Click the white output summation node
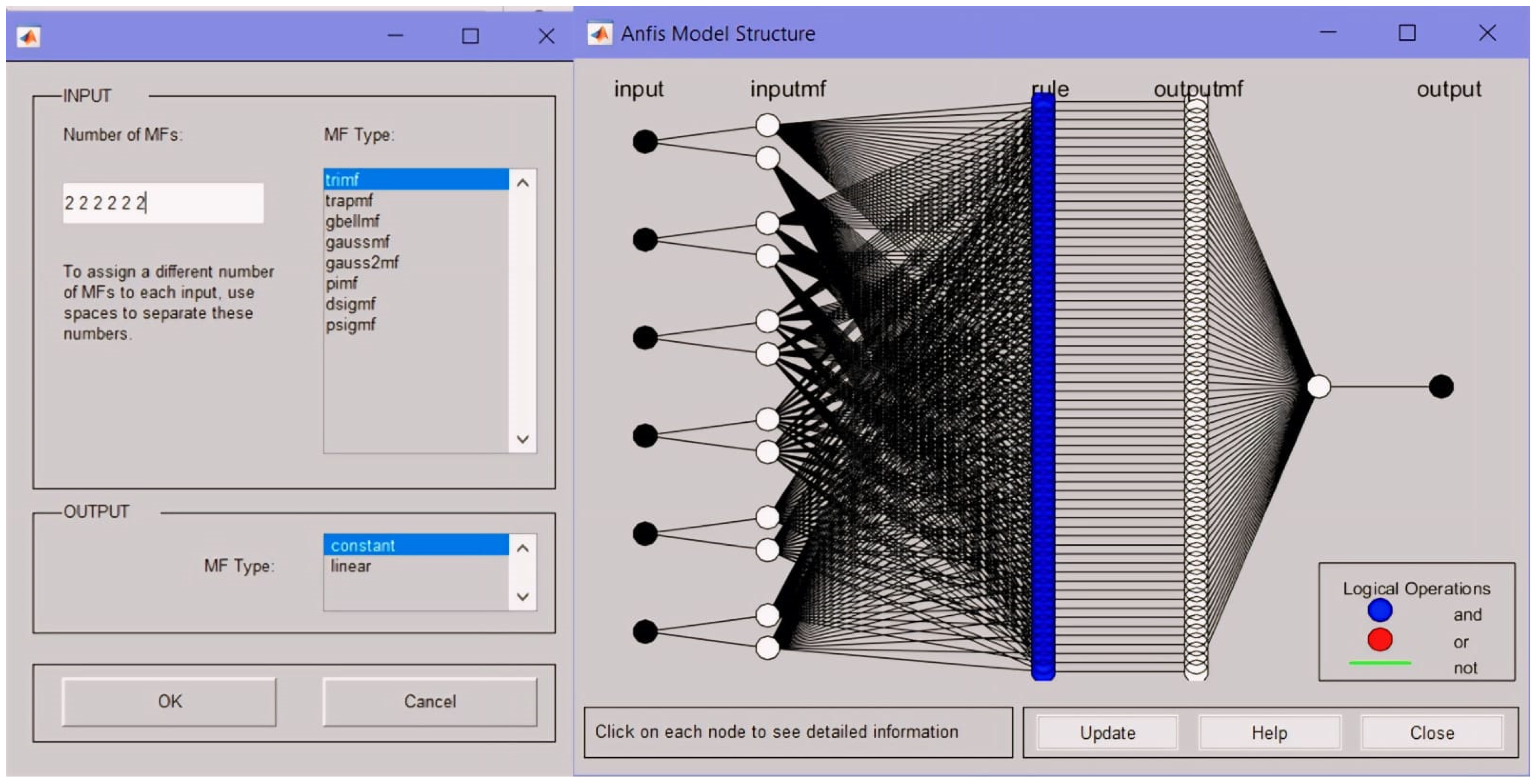 (x=1319, y=387)
